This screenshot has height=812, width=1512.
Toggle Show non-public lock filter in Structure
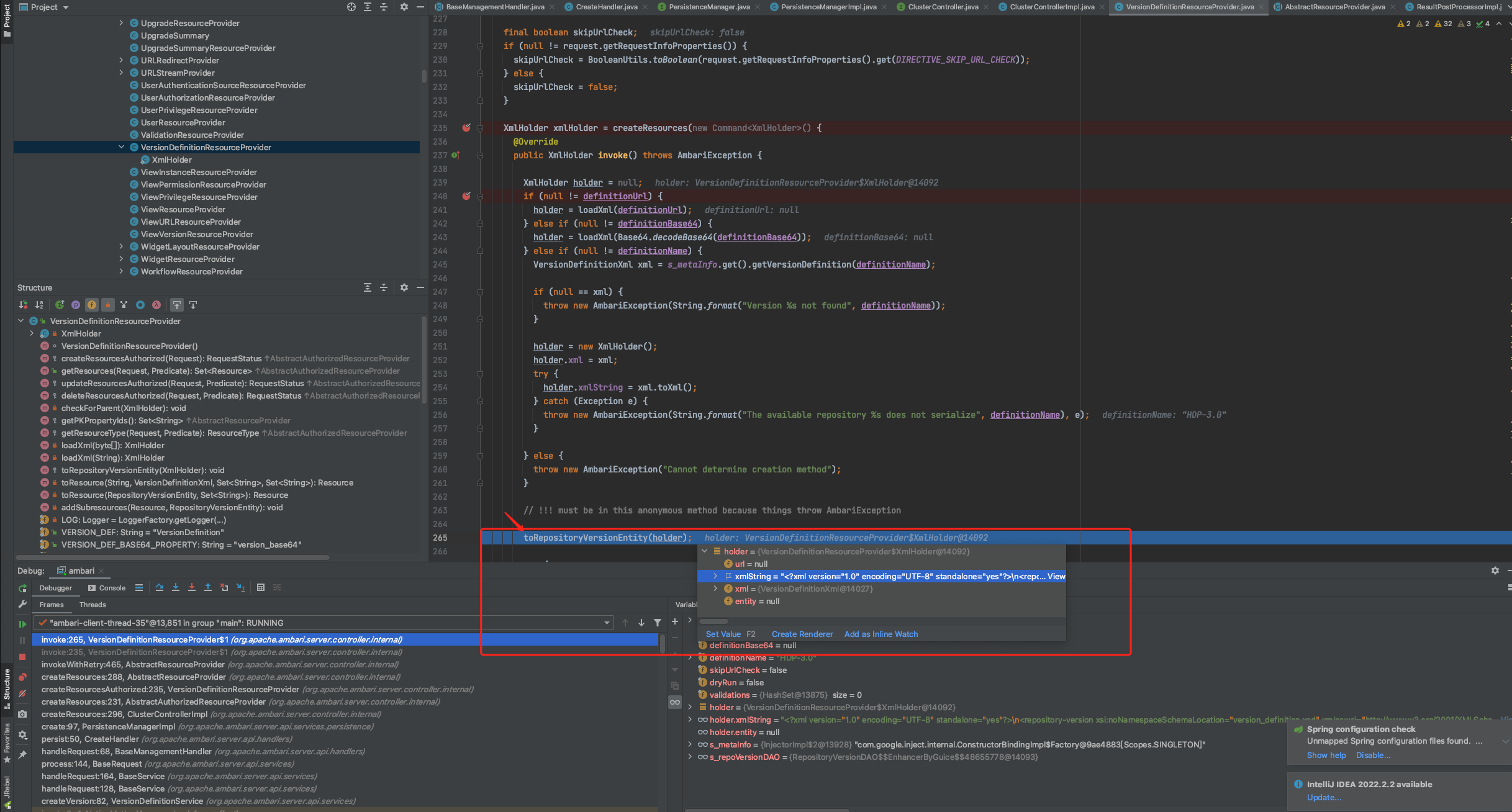pyautogui.click(x=108, y=305)
